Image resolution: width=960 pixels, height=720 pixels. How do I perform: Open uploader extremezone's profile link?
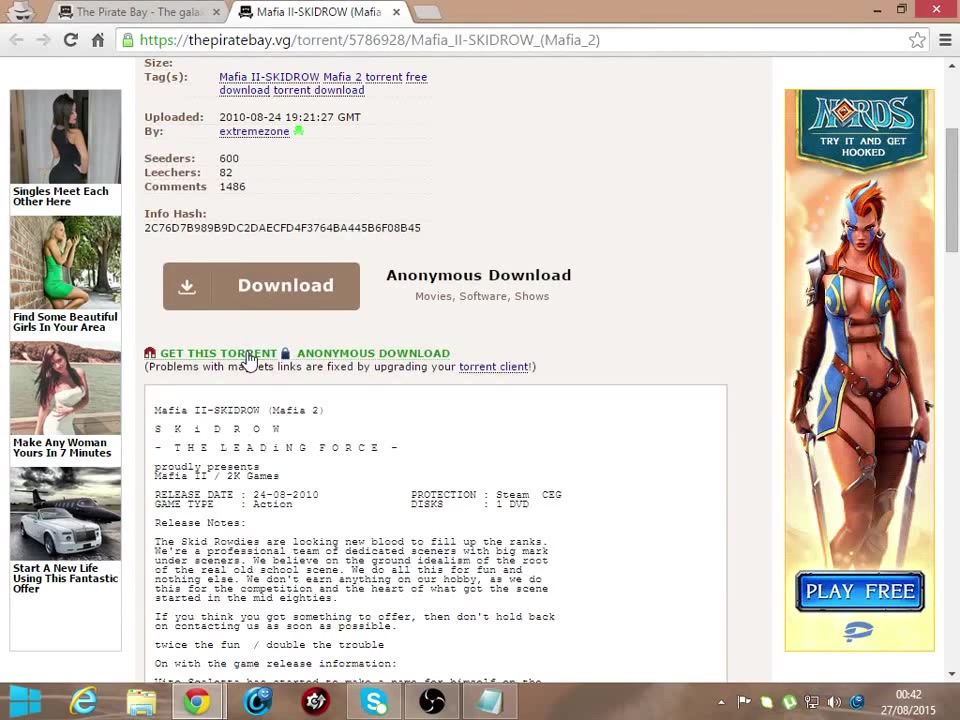(254, 131)
